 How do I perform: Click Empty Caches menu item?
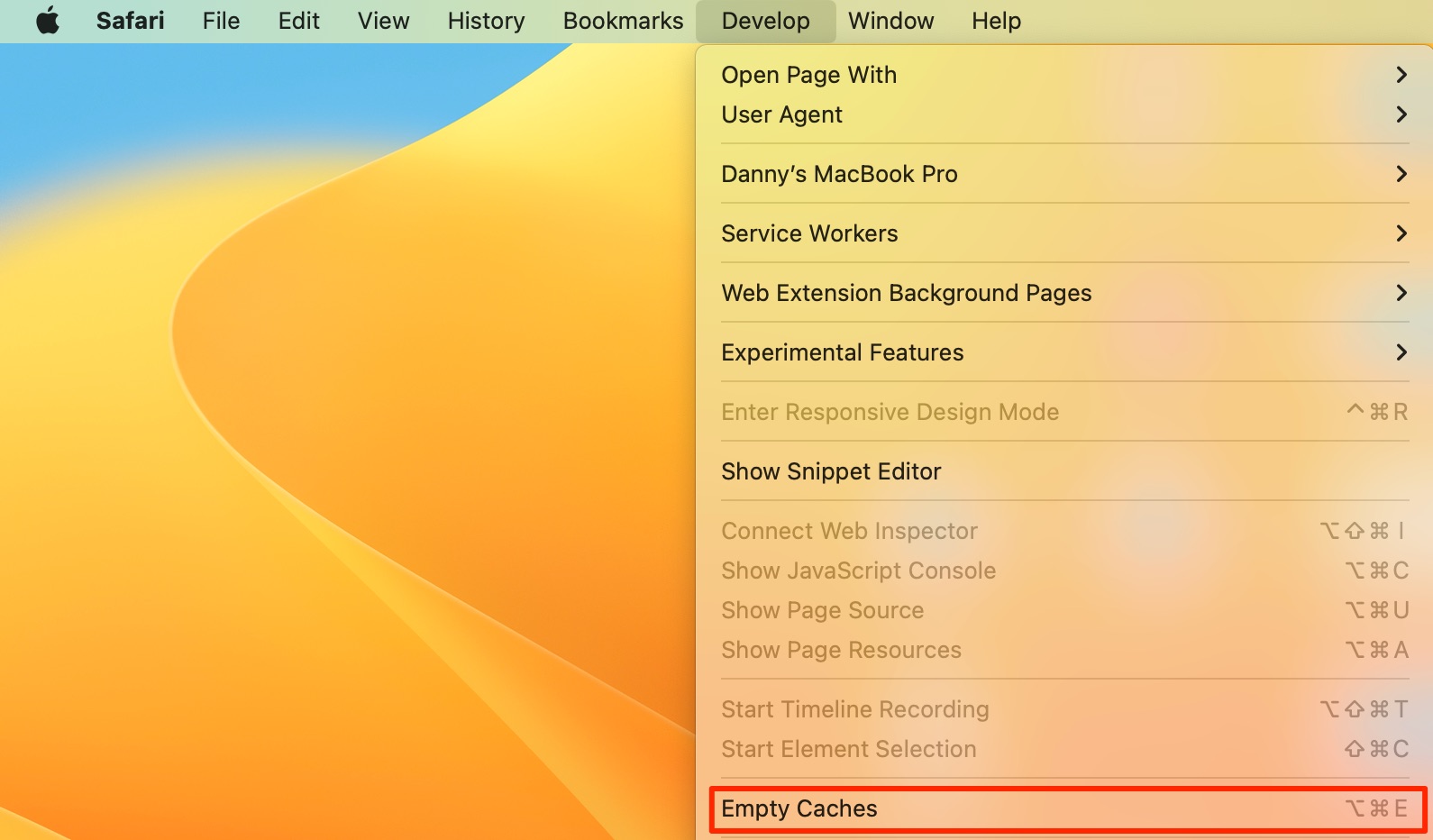click(x=1064, y=808)
